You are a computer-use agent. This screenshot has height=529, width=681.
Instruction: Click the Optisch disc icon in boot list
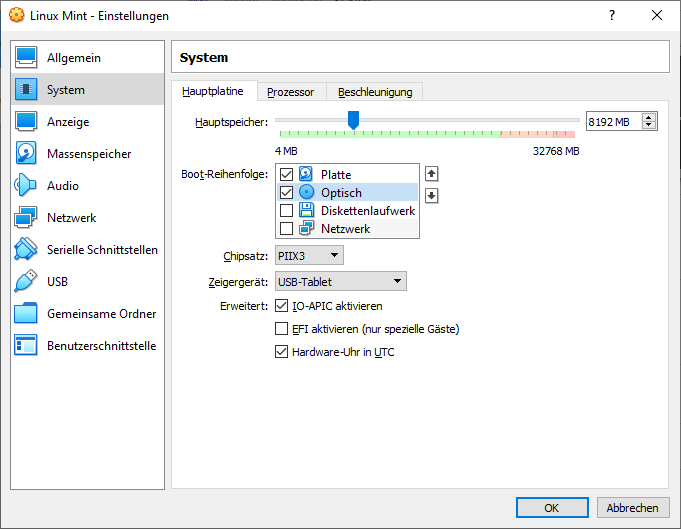point(306,192)
